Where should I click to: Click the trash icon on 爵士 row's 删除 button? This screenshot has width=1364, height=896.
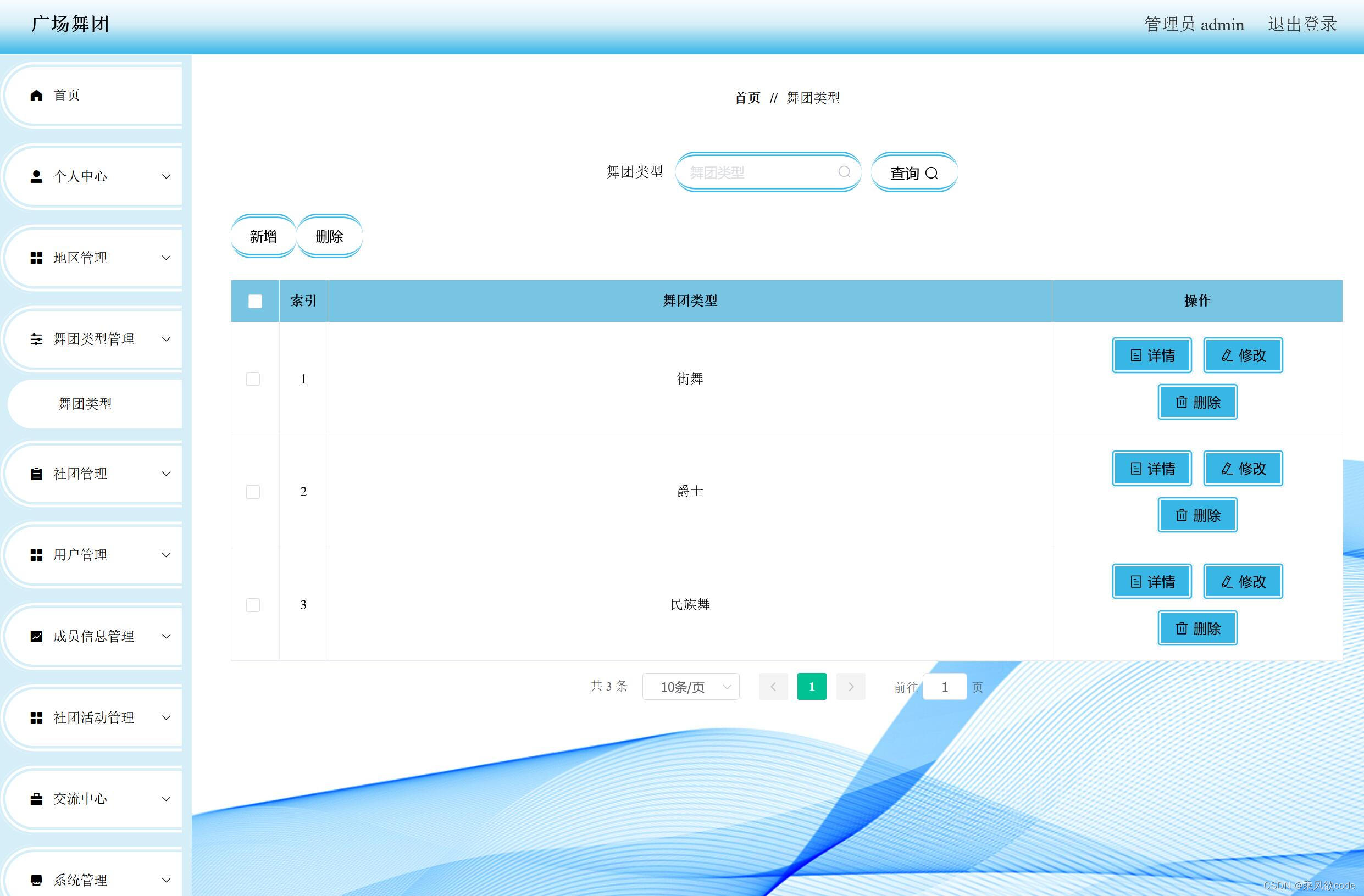(1181, 515)
